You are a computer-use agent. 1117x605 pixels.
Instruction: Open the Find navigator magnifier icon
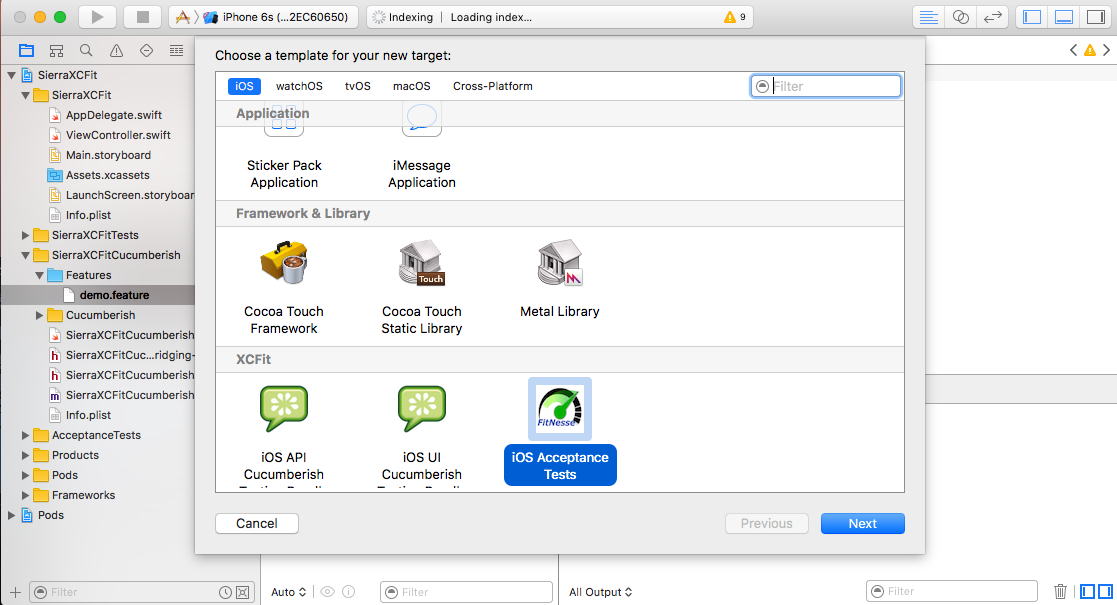86,50
